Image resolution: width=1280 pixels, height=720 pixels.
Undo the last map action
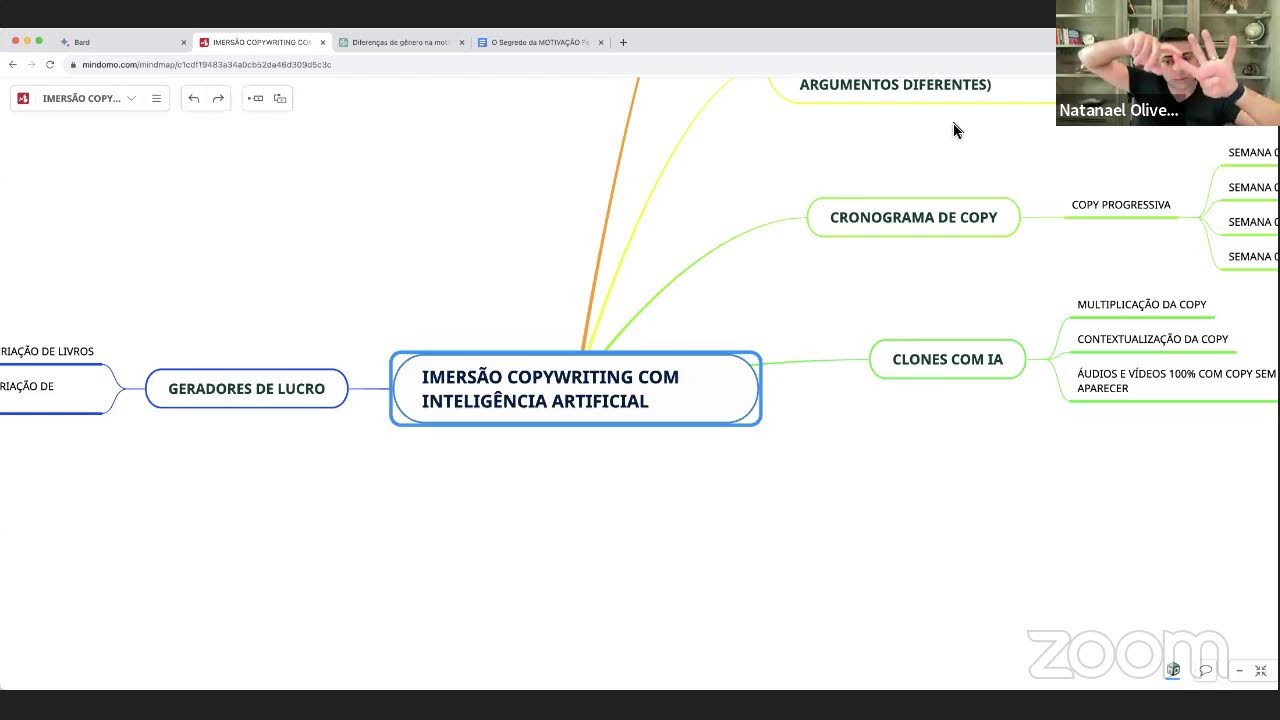194,98
